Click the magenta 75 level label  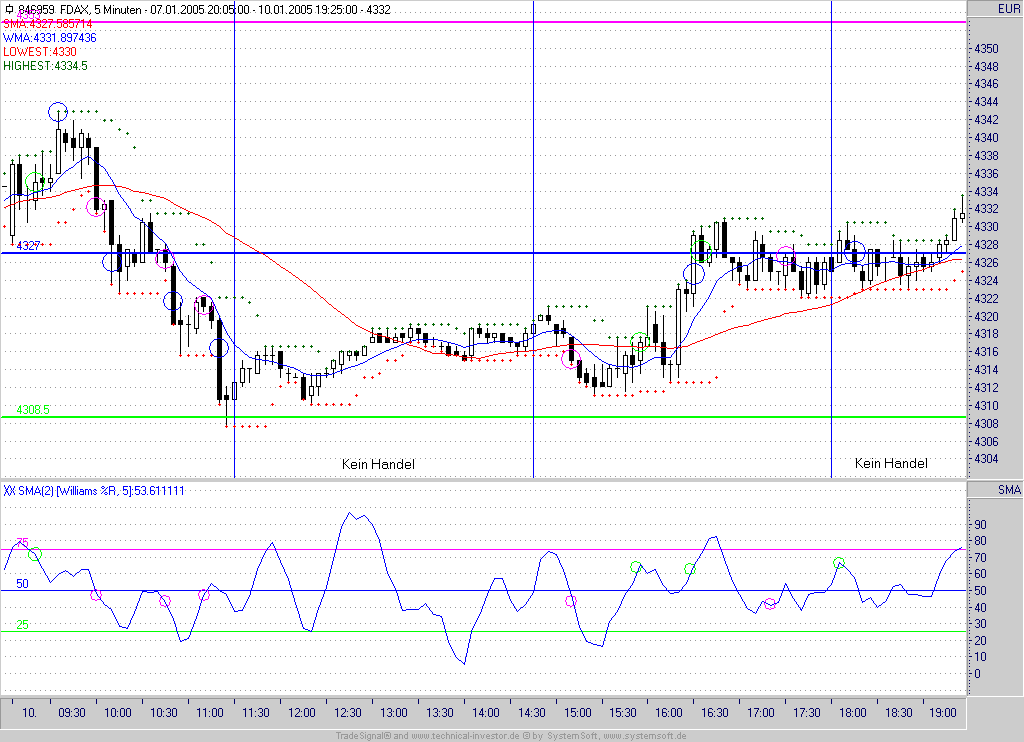pyautogui.click(x=22, y=542)
